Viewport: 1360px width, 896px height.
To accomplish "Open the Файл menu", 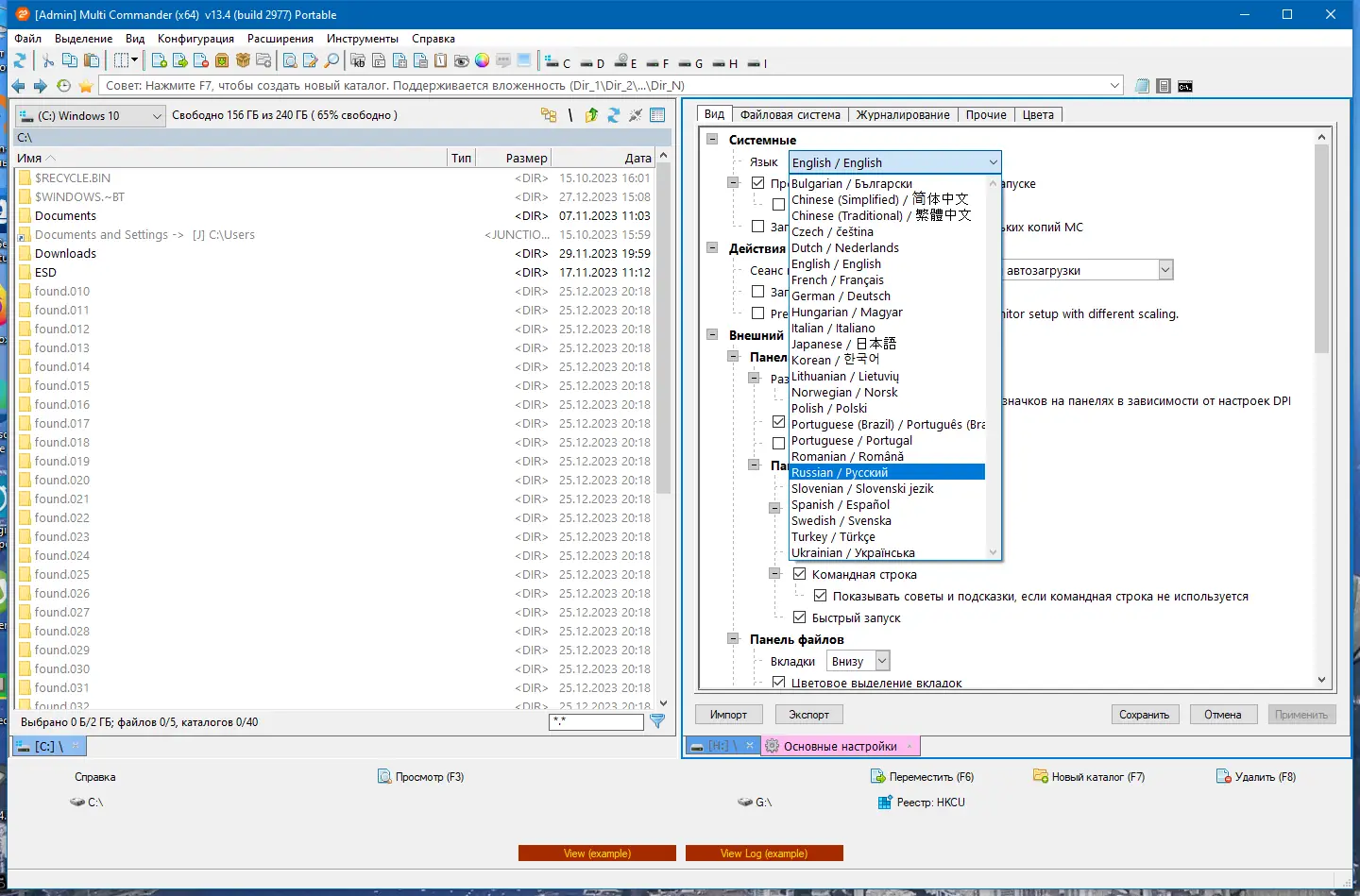I will (28, 39).
